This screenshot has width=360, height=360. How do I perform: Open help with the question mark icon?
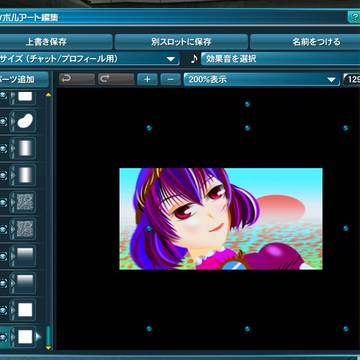coord(354,17)
